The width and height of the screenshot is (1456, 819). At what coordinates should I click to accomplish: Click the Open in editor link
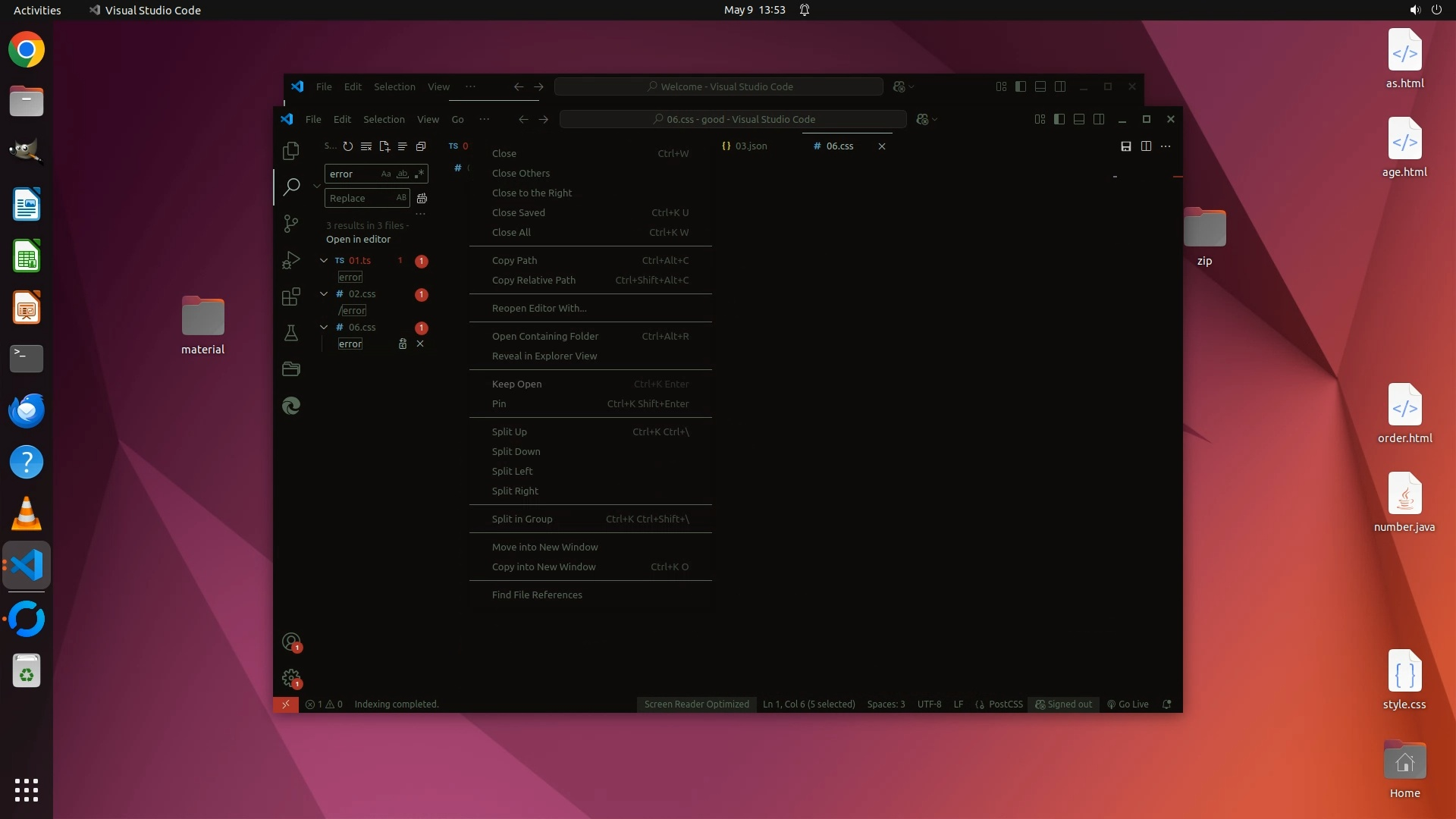(358, 240)
